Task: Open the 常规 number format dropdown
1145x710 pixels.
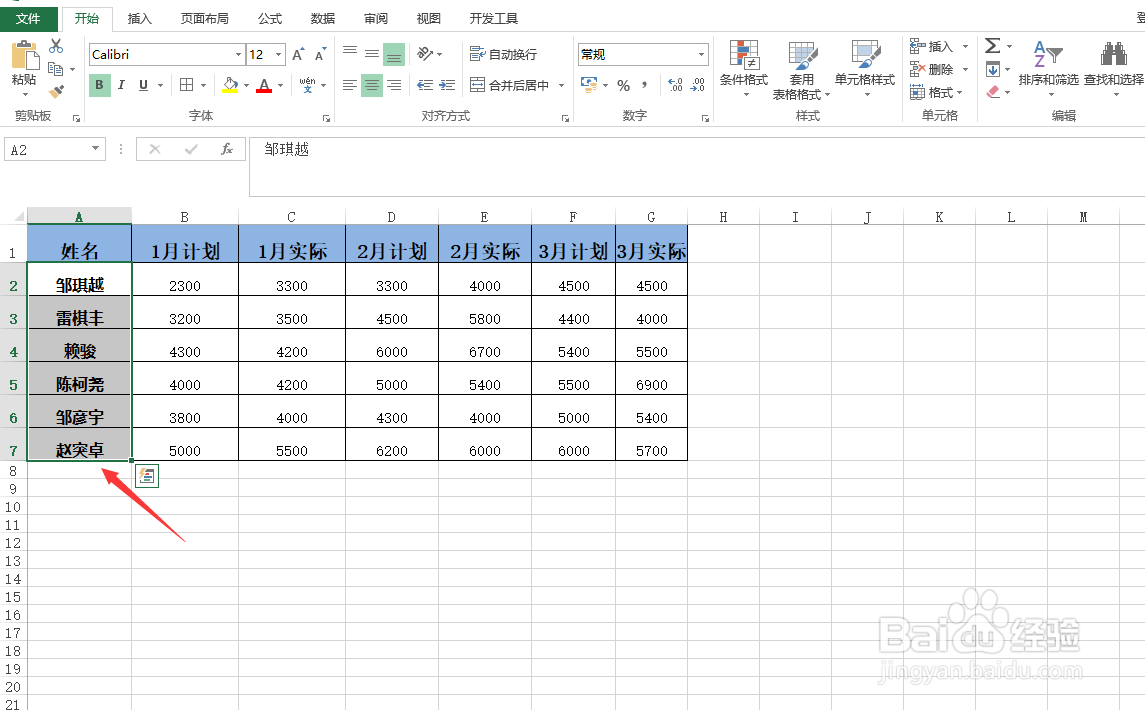Action: pyautogui.click(x=702, y=54)
